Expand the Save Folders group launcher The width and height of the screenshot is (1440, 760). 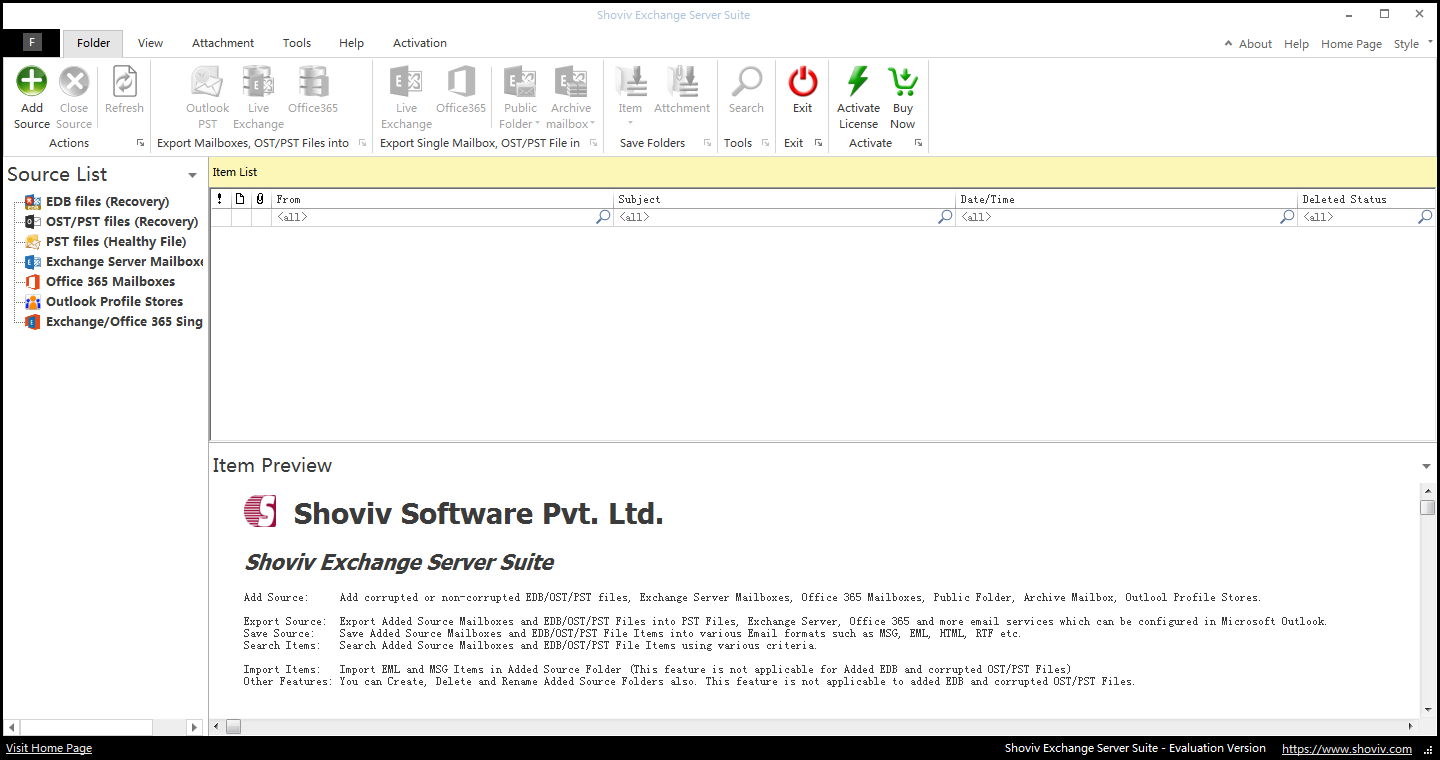pyautogui.click(x=707, y=143)
